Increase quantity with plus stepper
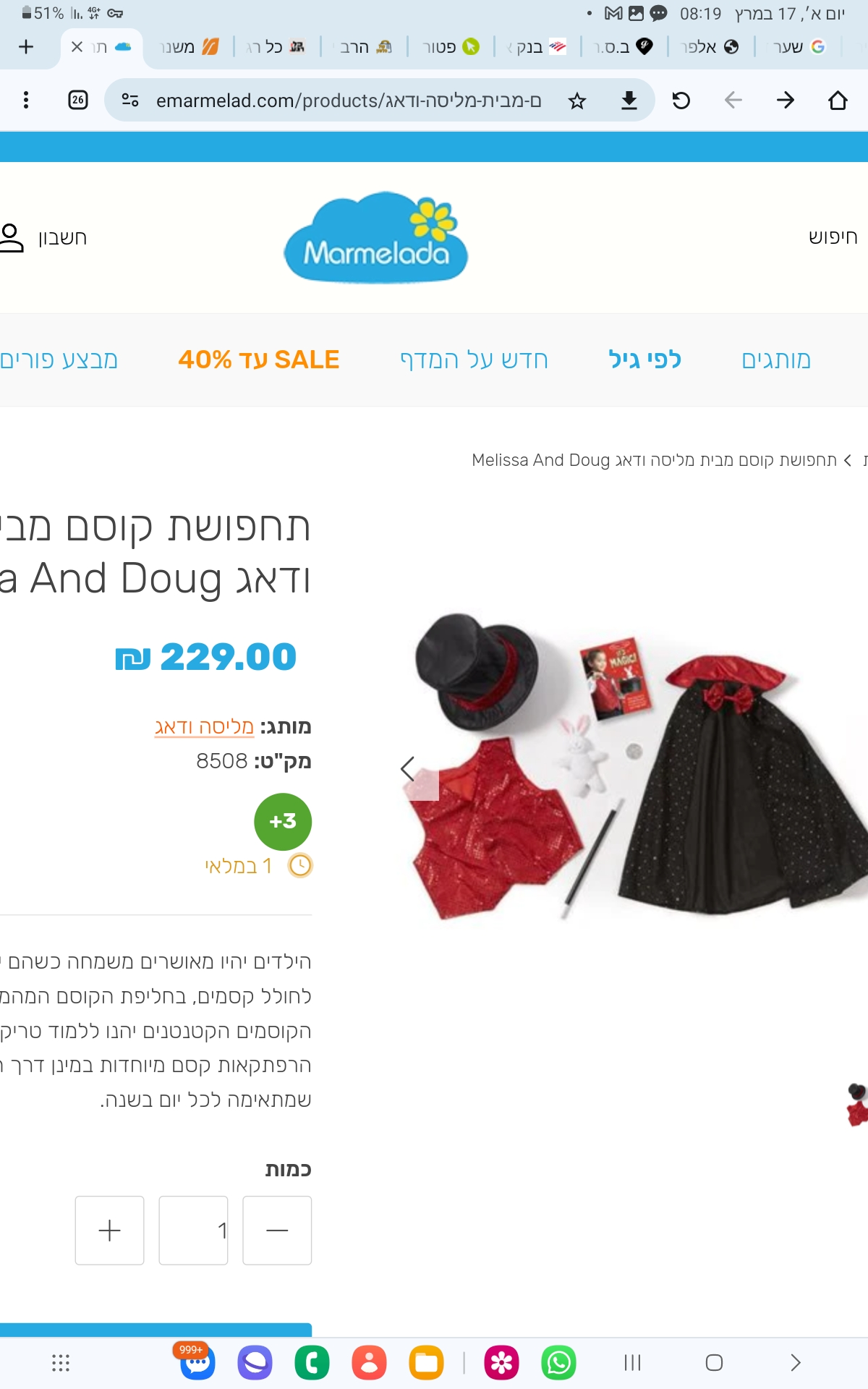Image resolution: width=868 pixels, height=1389 pixels. (109, 1231)
